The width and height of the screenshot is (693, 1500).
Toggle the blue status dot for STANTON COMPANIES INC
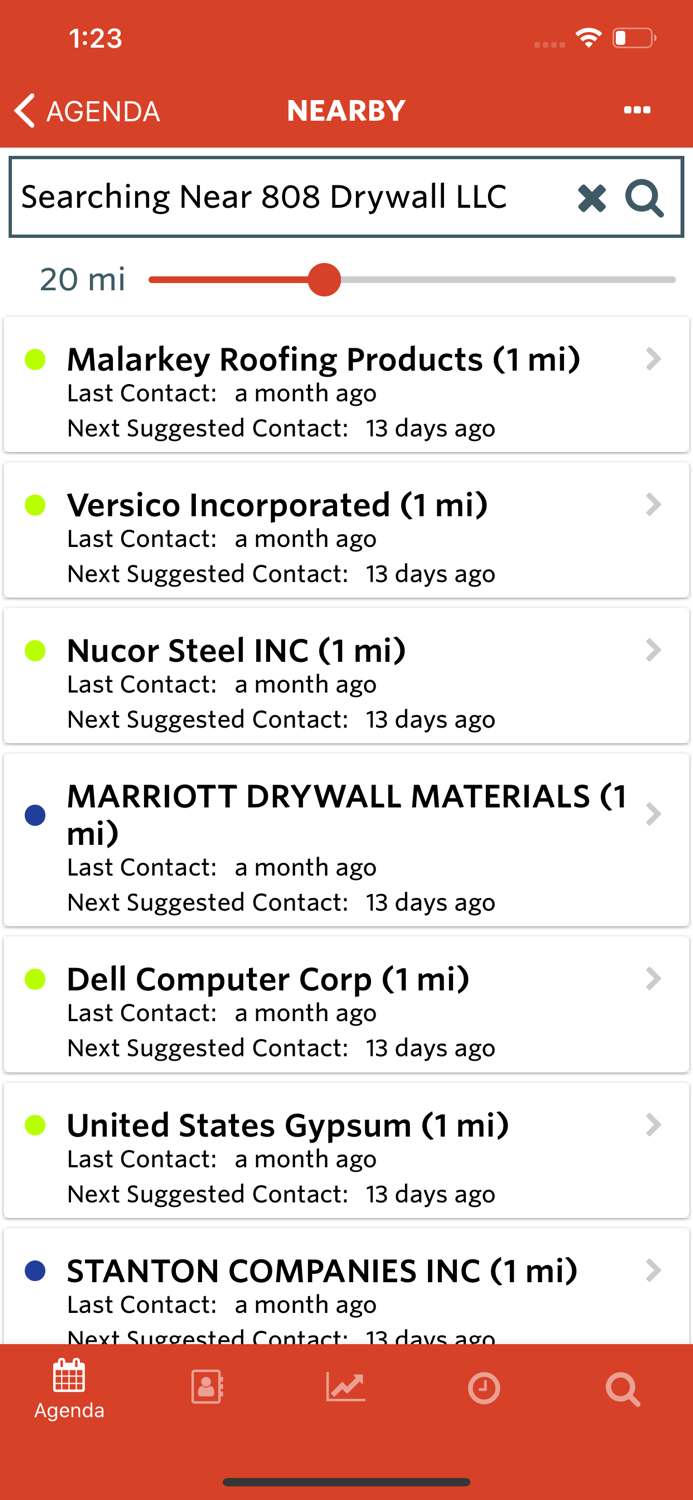click(34, 1271)
